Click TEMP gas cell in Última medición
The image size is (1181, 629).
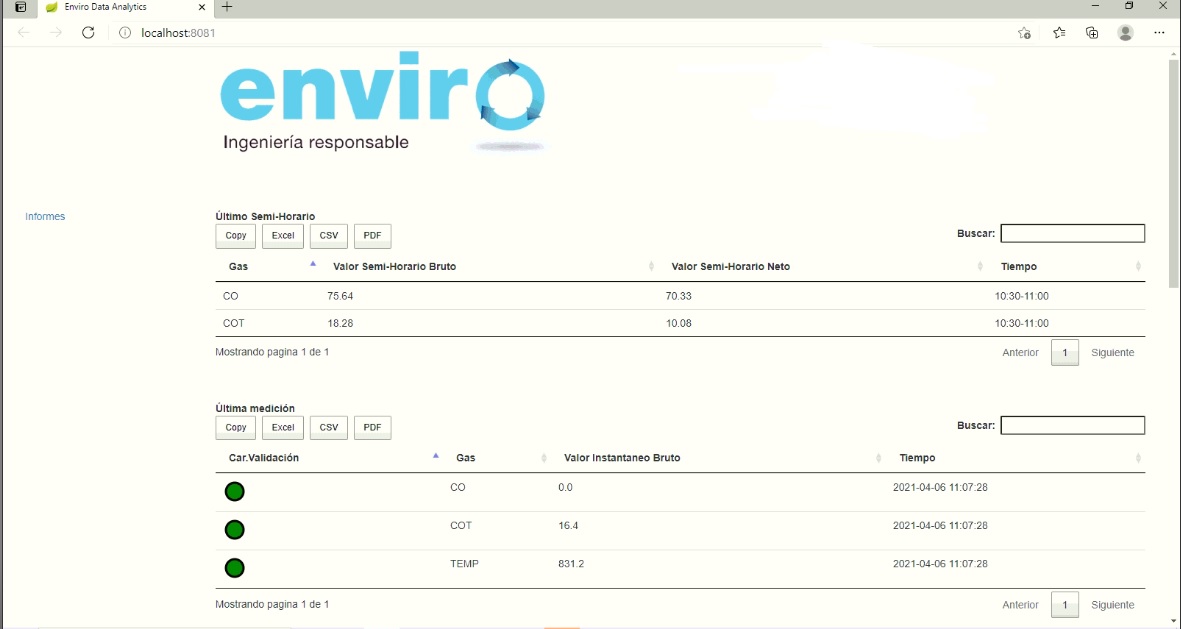(464, 563)
